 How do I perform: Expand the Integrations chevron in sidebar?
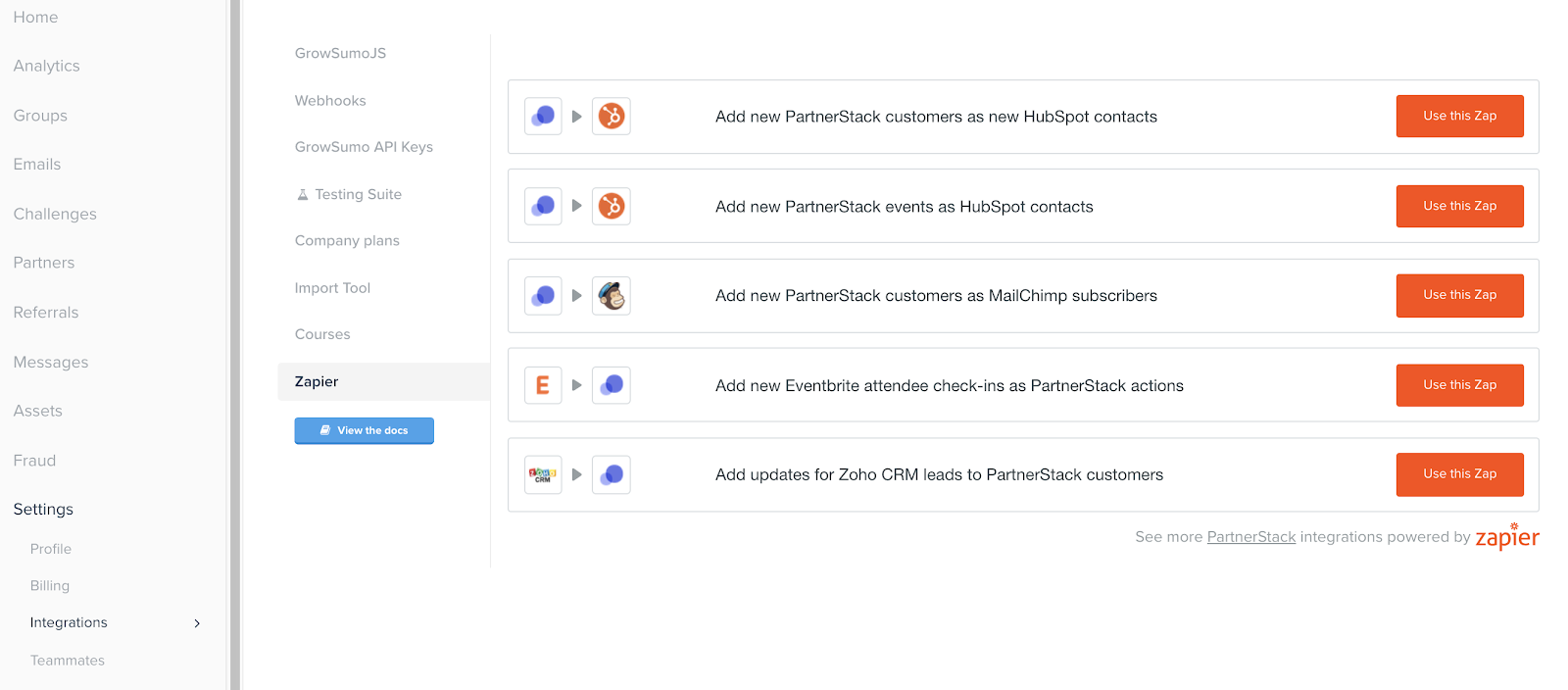[197, 623]
